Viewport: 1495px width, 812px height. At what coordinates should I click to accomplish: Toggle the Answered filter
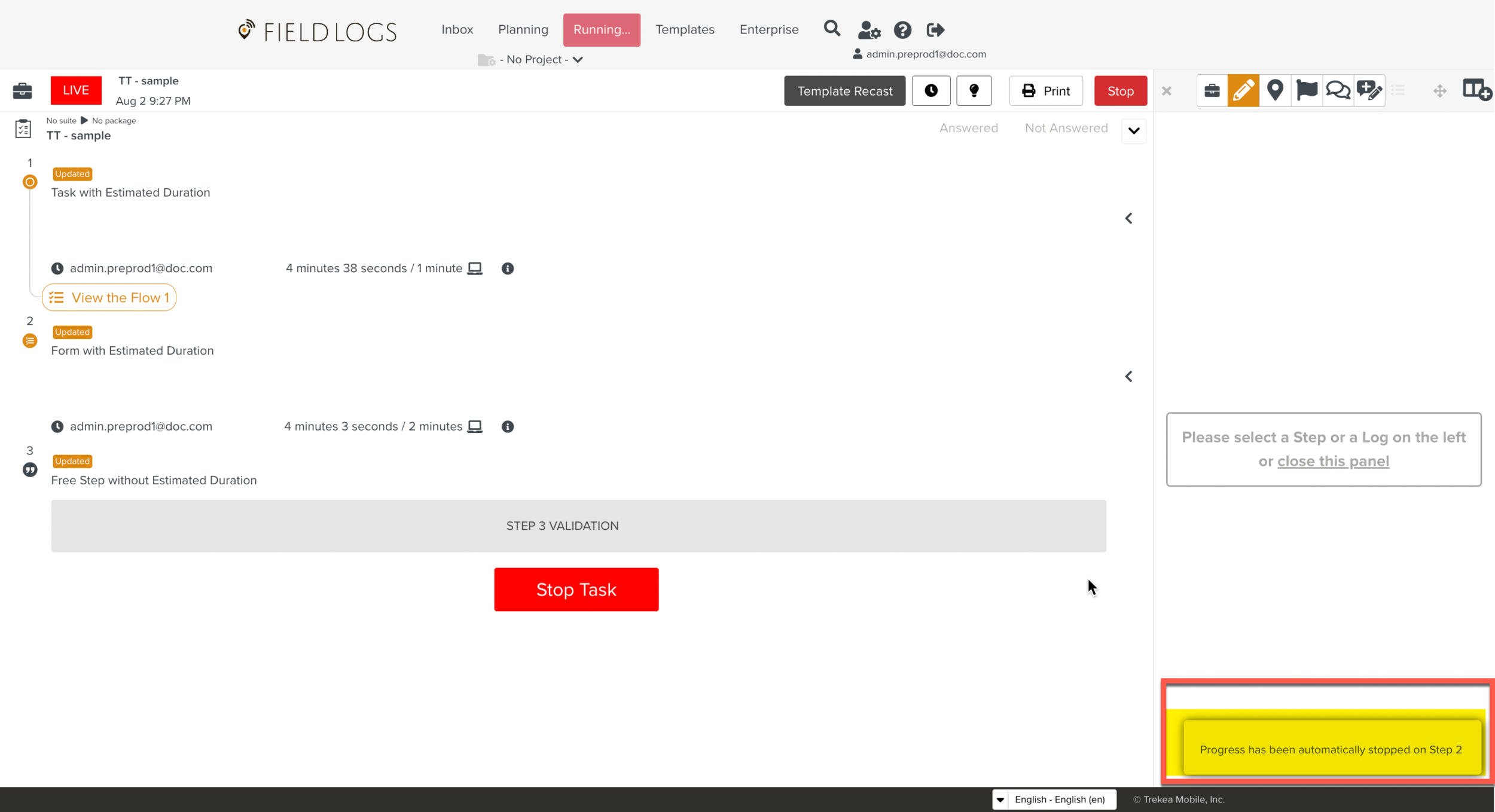(968, 128)
